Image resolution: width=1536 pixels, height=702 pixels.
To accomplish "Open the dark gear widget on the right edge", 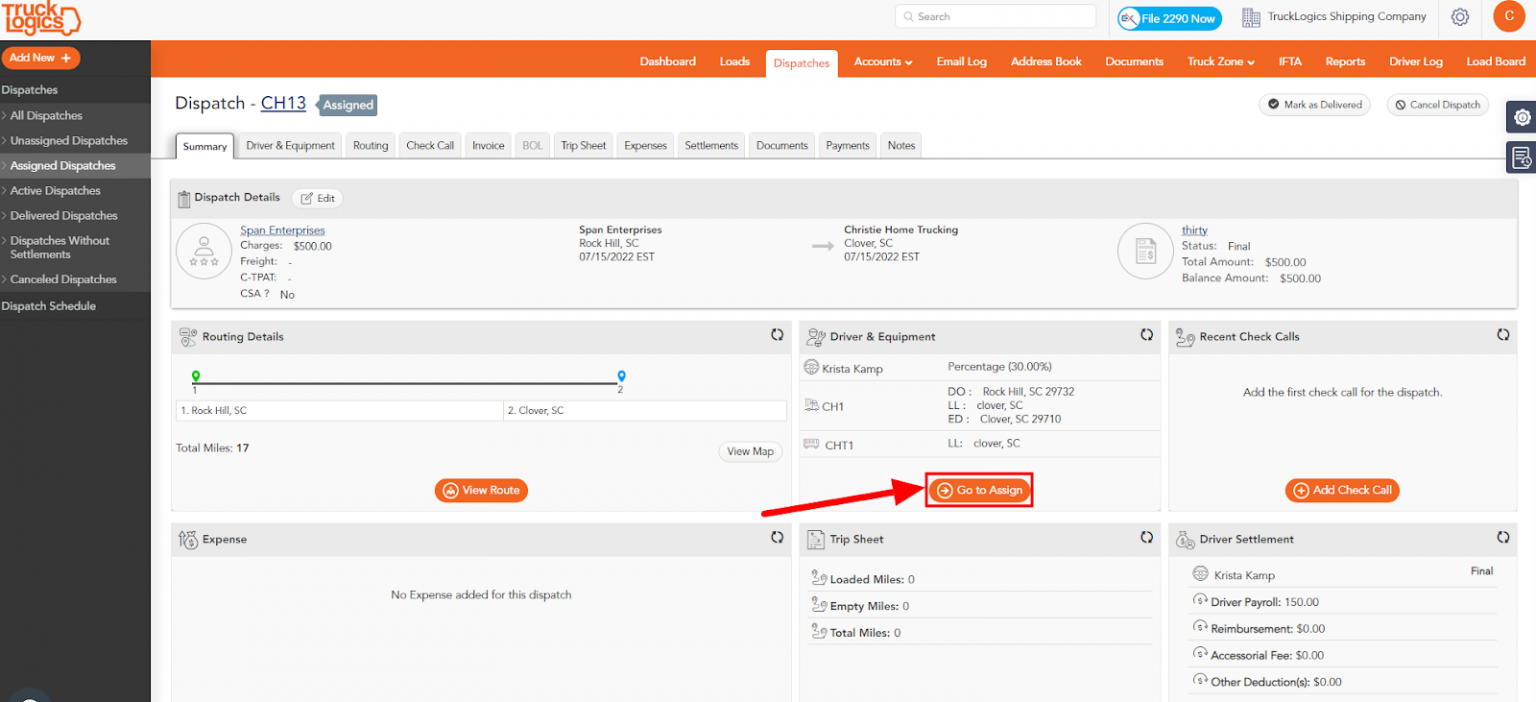I will [1521, 117].
